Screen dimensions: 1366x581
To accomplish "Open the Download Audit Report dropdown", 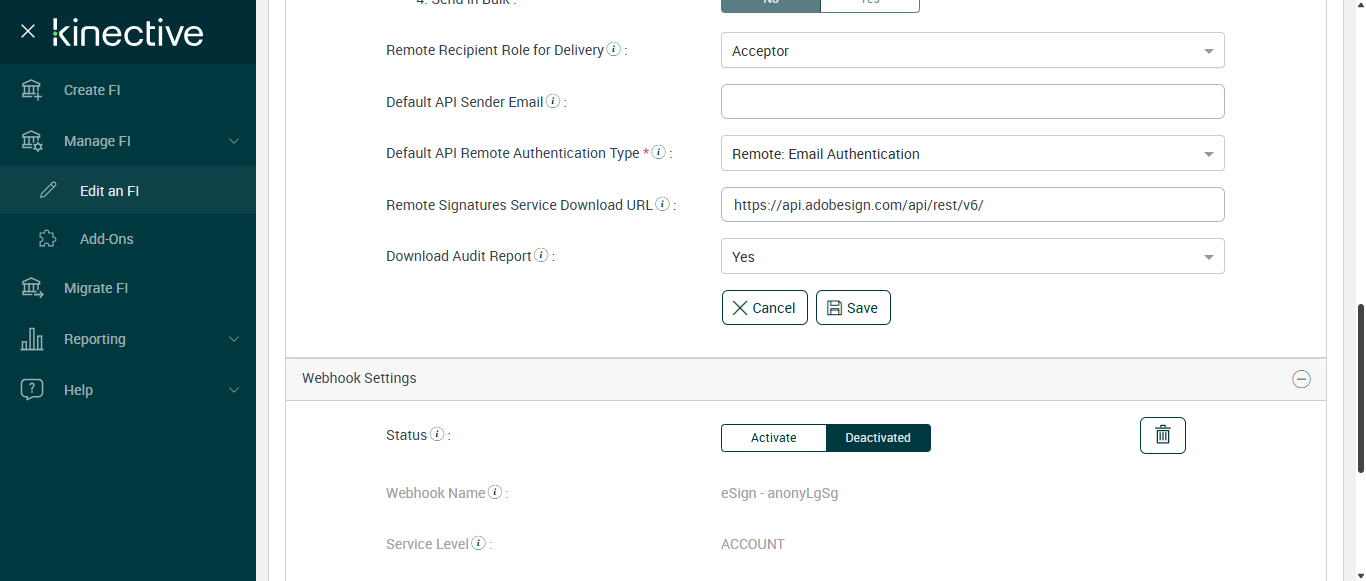I will pyautogui.click(x=972, y=257).
